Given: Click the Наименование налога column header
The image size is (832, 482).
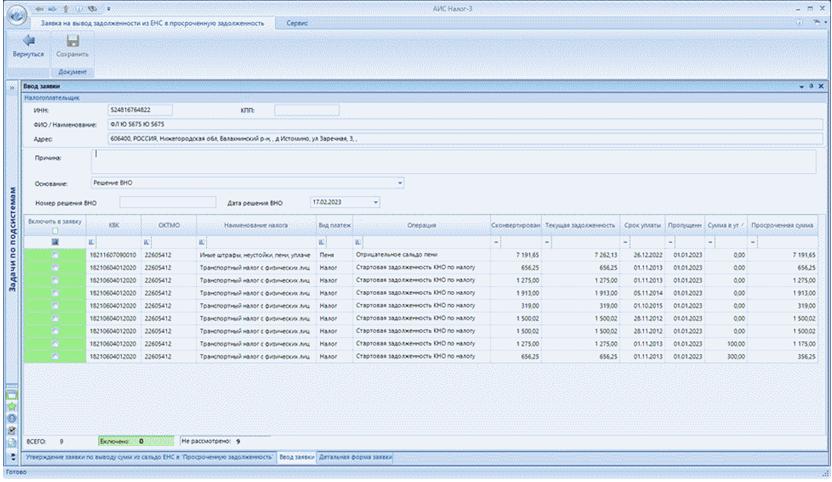Looking at the screenshot, I should point(255,226).
